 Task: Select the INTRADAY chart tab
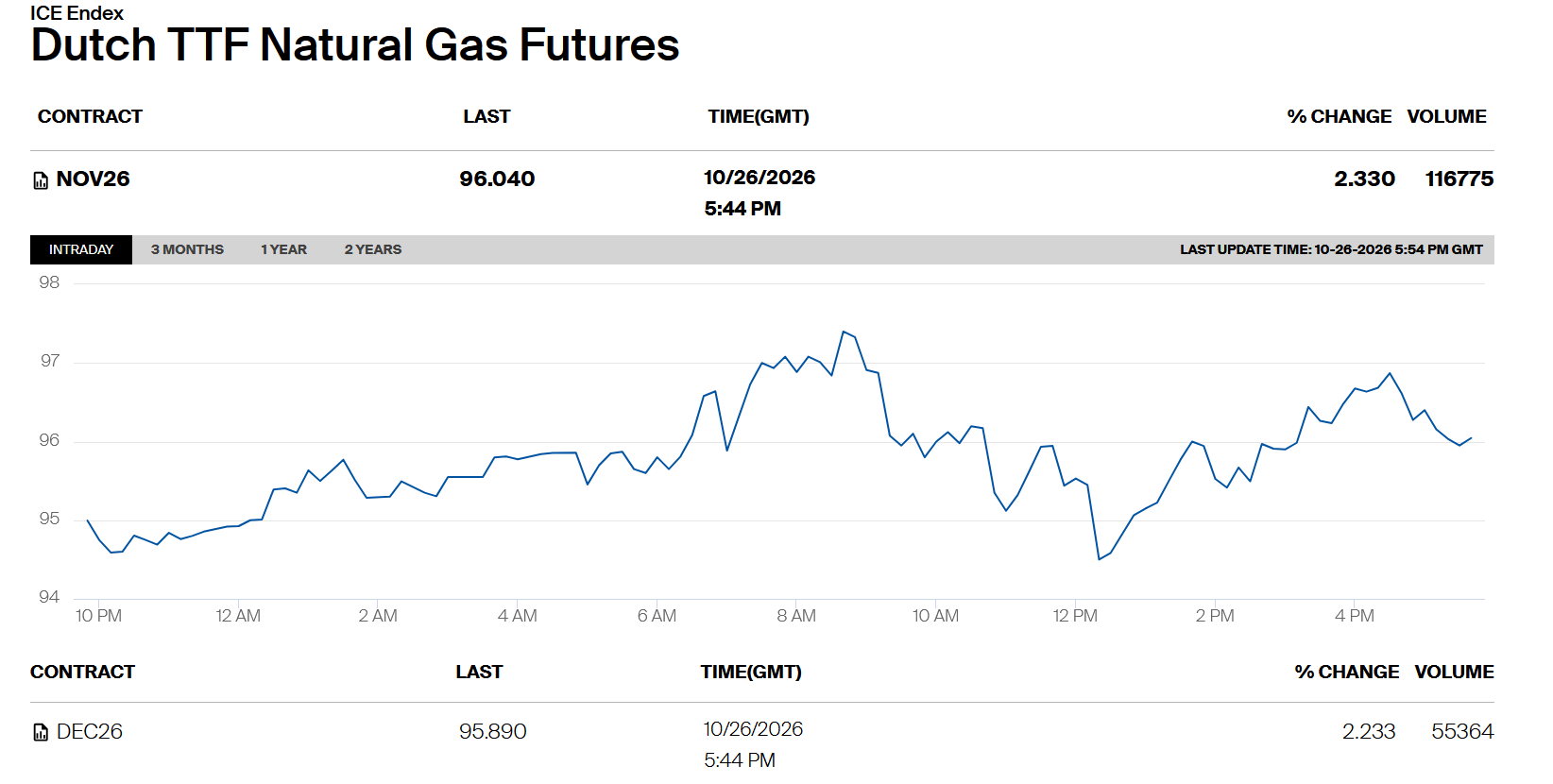click(81, 249)
